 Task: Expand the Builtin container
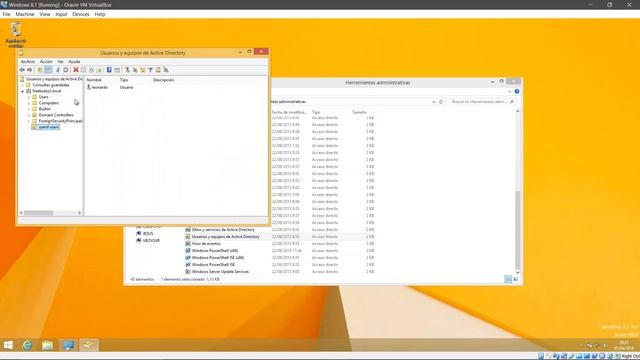pyautogui.click(x=29, y=109)
